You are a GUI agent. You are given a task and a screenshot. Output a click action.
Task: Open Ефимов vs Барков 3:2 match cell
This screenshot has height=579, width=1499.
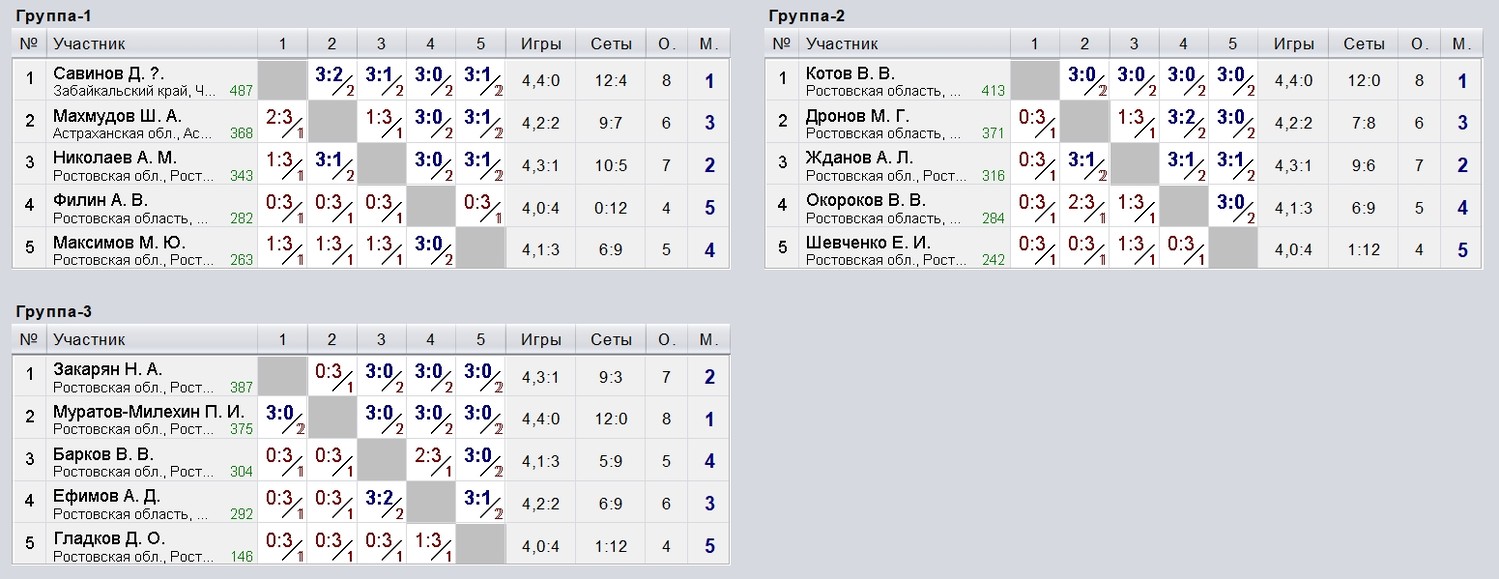coord(381,503)
